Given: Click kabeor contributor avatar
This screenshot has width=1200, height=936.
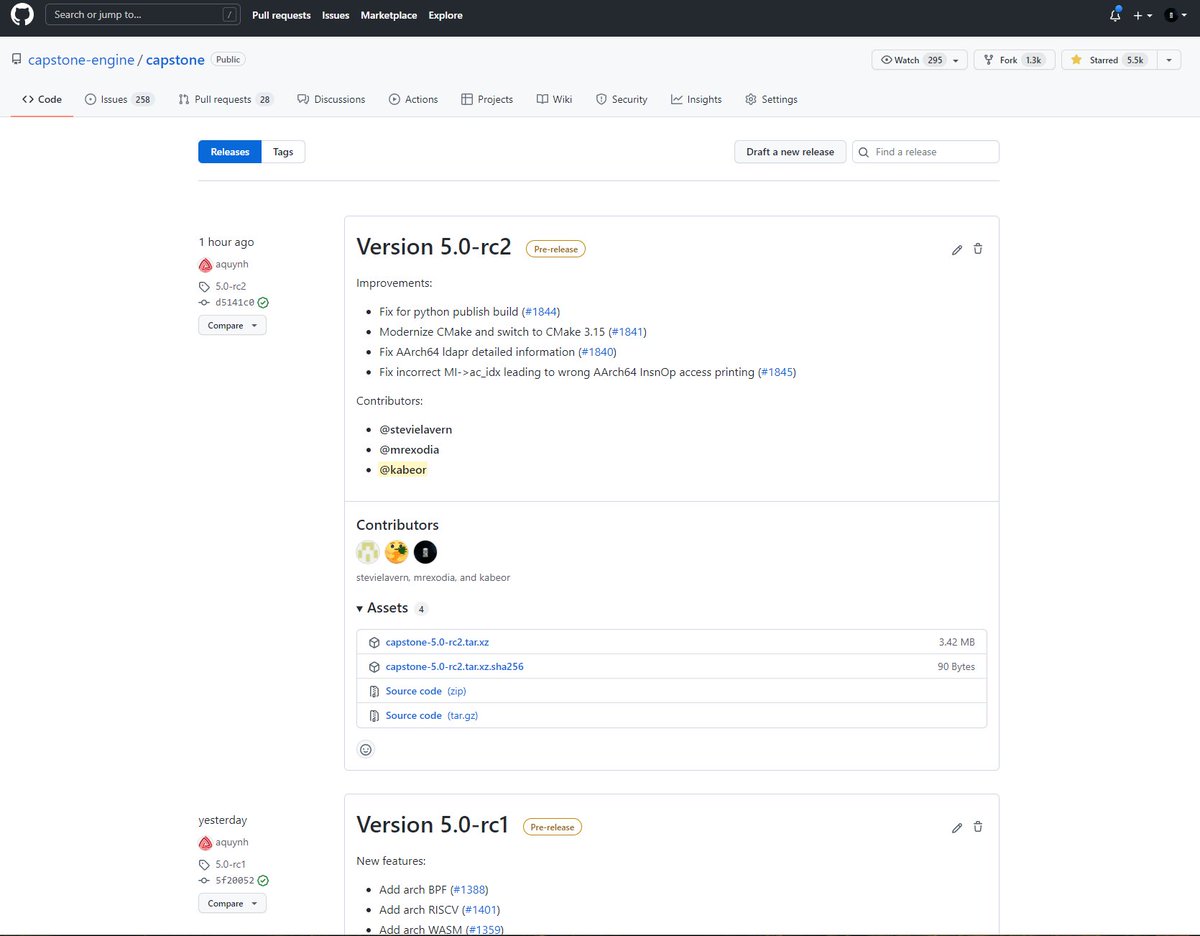Looking at the screenshot, I should [x=425, y=552].
